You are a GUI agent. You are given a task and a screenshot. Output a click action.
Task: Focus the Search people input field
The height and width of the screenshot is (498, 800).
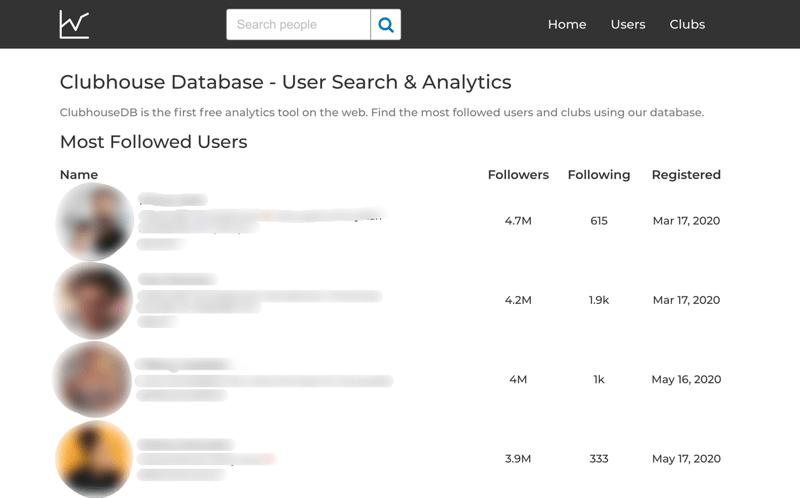pyautogui.click(x=298, y=24)
